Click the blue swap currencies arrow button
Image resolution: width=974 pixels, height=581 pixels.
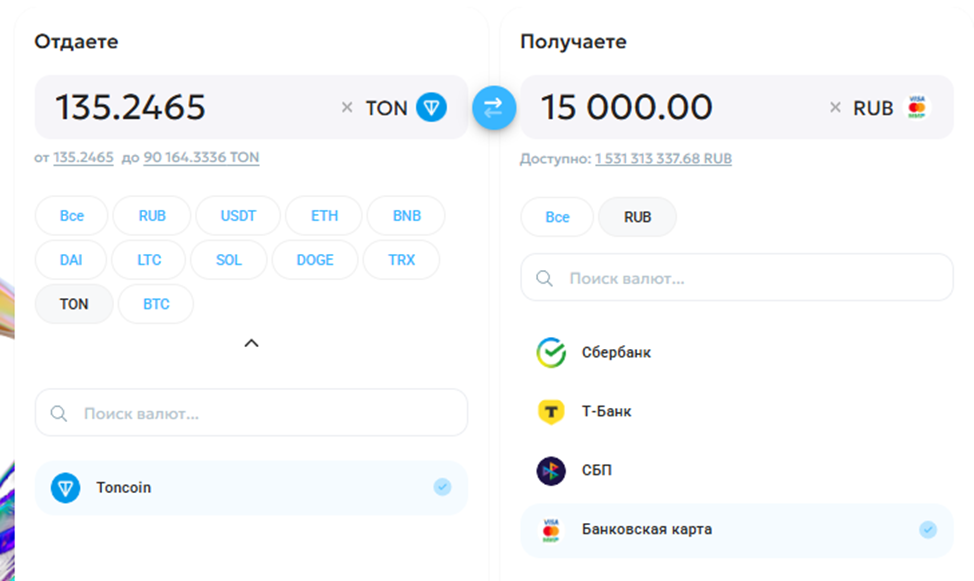[x=493, y=108]
